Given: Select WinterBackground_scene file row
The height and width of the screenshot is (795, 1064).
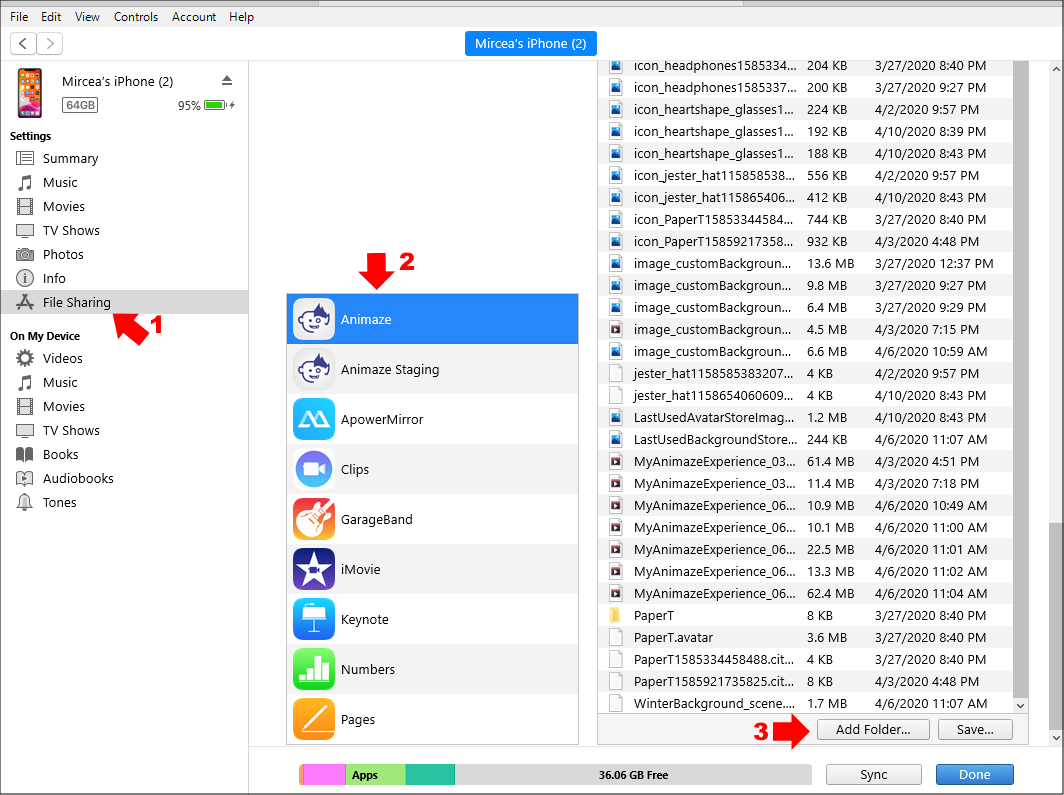Looking at the screenshot, I should click(805, 703).
